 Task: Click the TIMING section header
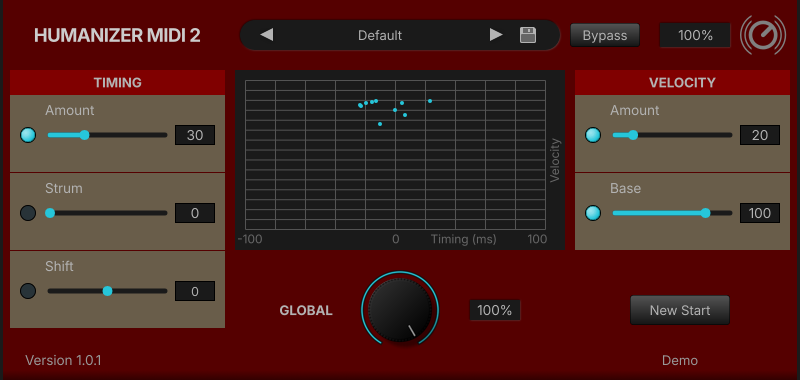(117, 83)
